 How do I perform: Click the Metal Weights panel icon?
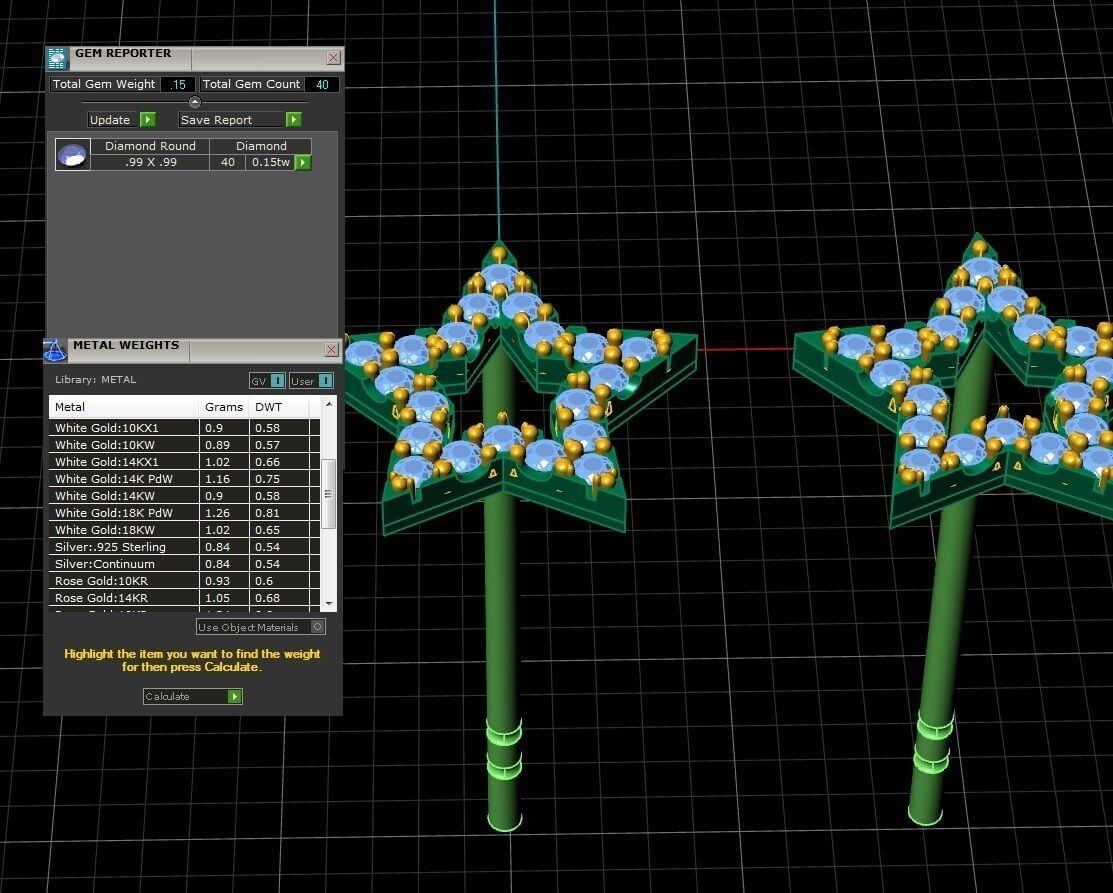(x=55, y=350)
